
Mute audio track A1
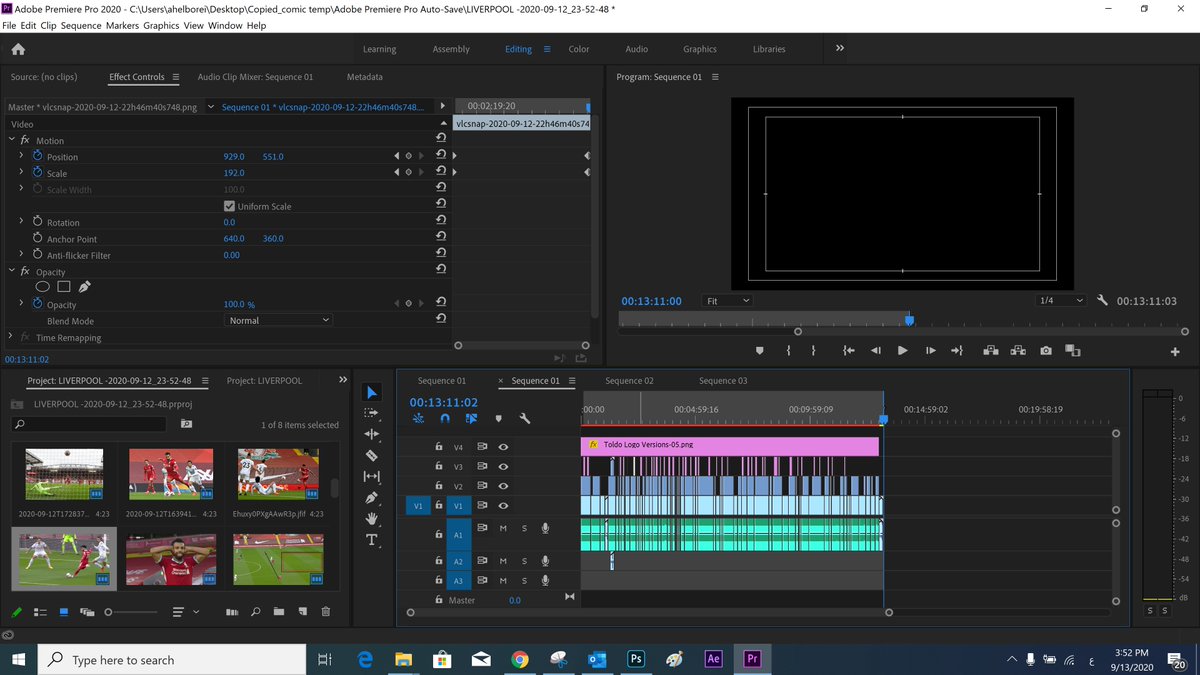pos(503,528)
